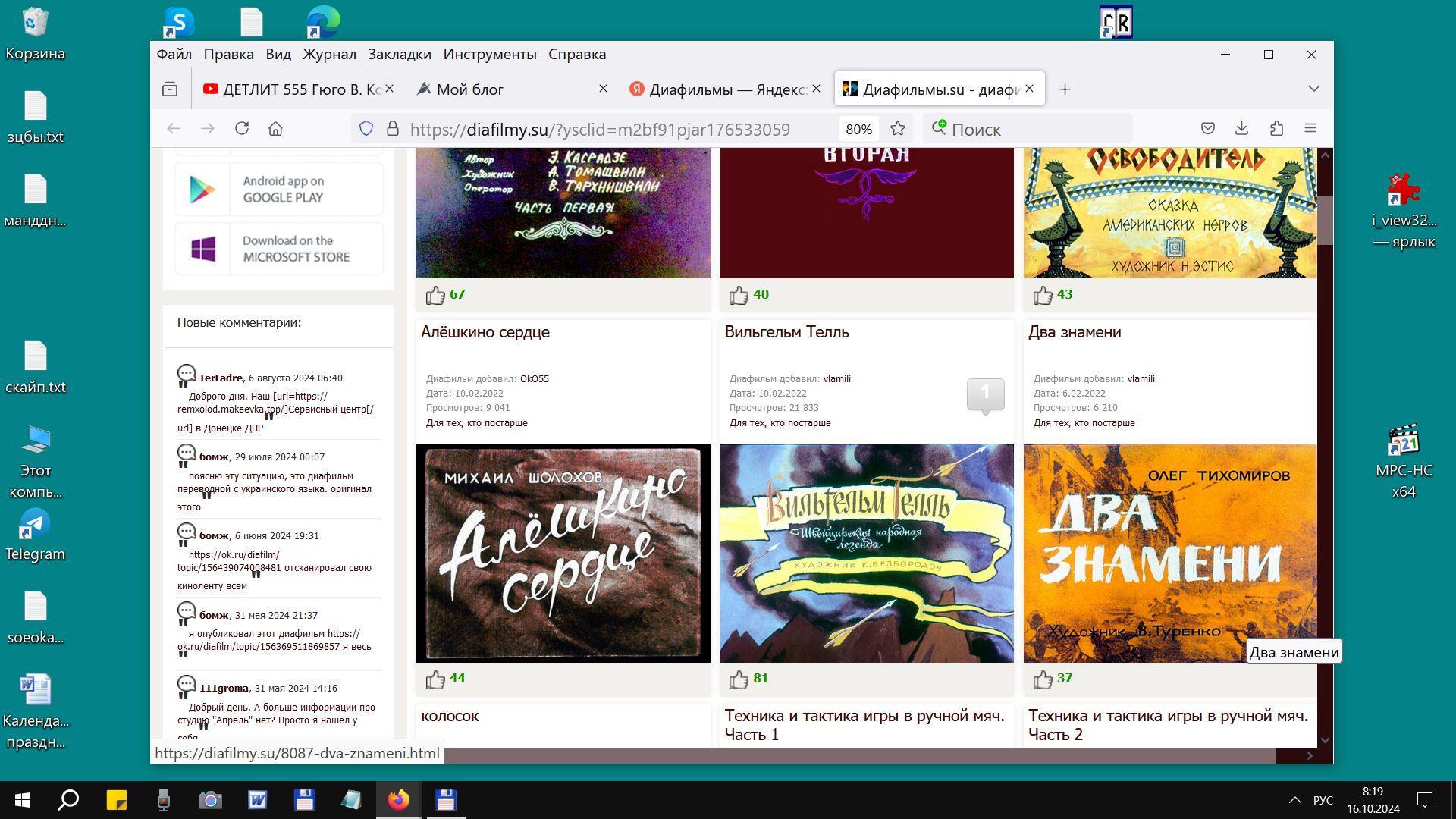Open the Firefox downloads panel icon
The image size is (1456, 819).
(x=1241, y=129)
